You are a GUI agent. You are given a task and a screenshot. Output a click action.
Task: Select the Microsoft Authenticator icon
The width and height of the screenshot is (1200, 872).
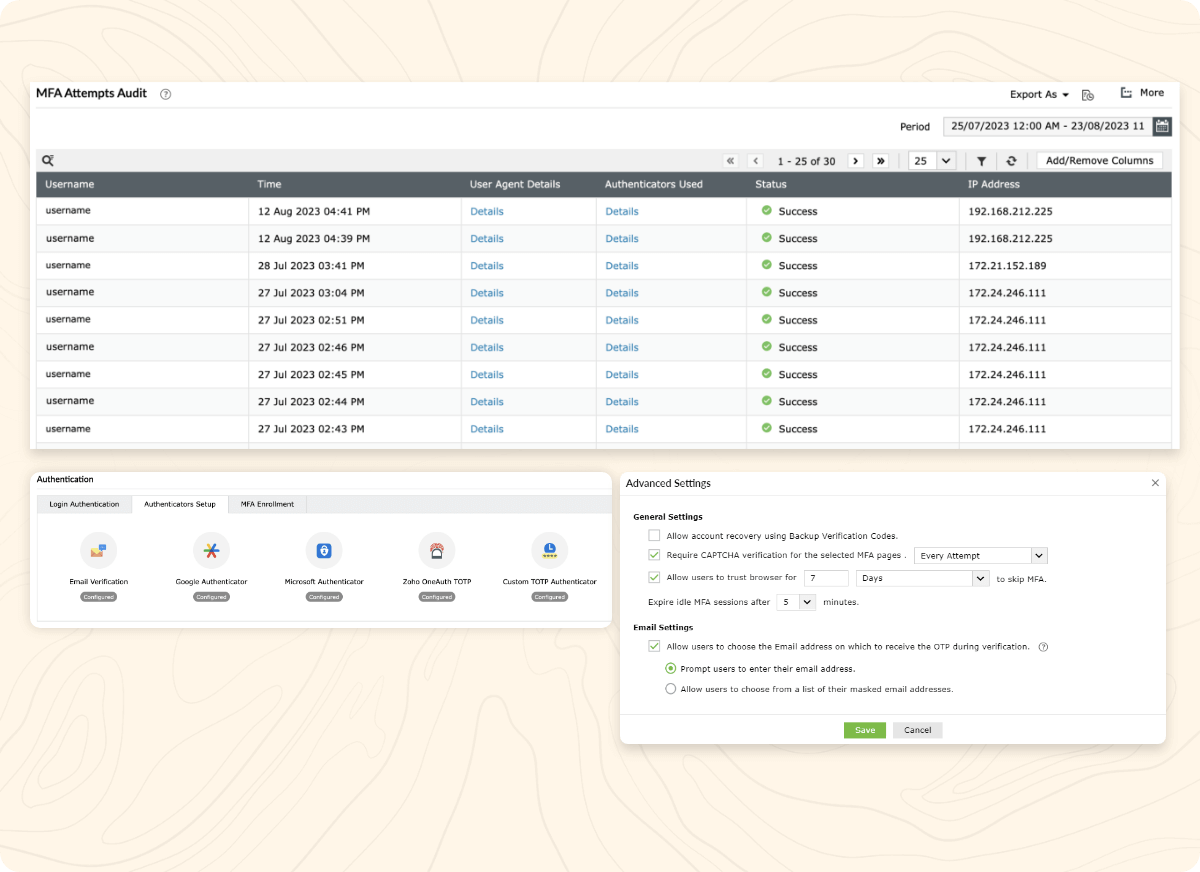[324, 550]
